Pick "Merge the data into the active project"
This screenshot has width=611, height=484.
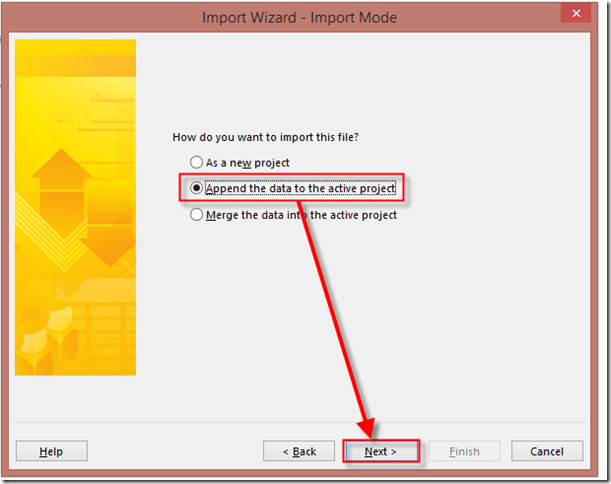coord(300,215)
